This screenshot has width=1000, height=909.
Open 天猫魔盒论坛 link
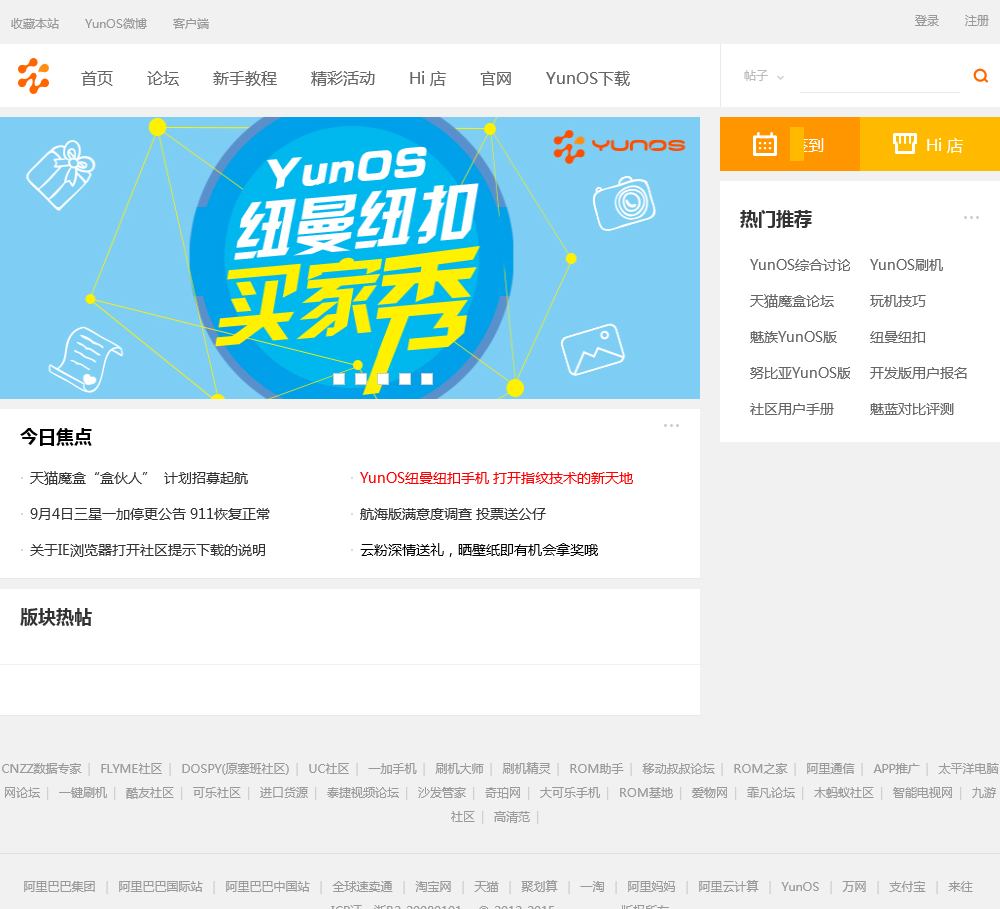tap(791, 301)
